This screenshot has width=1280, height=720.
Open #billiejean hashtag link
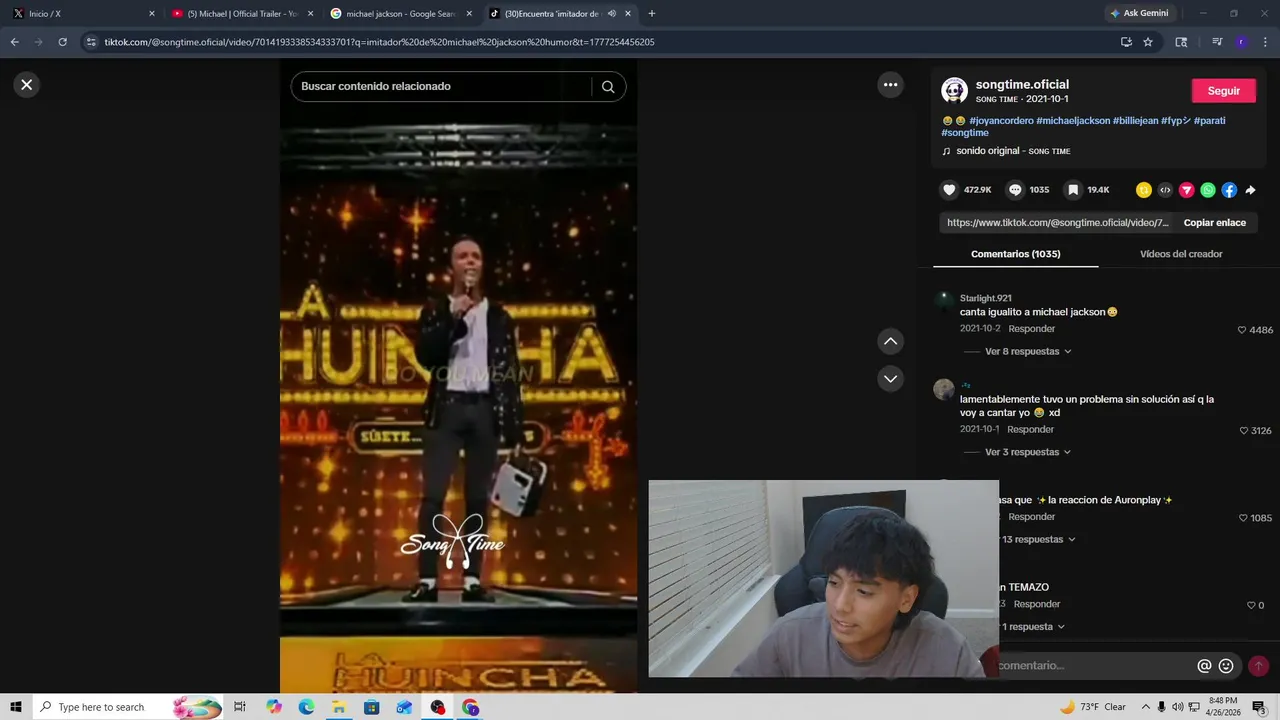point(1135,121)
